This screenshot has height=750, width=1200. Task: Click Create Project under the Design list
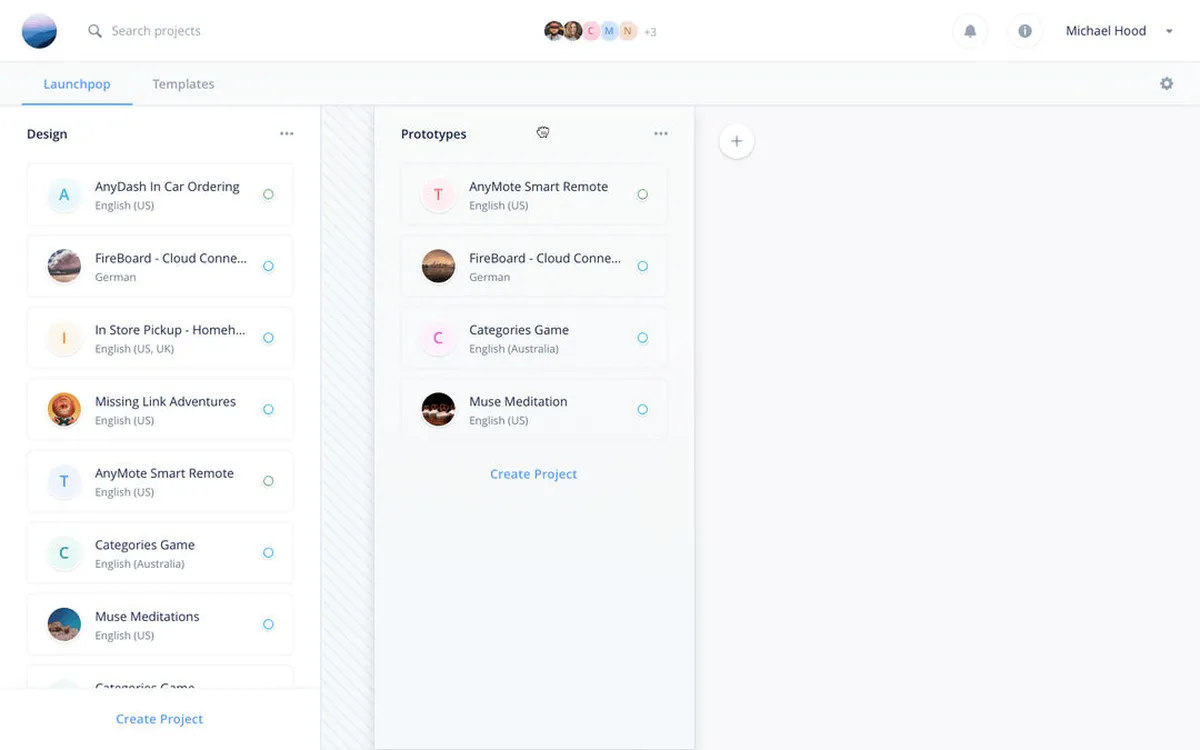pyautogui.click(x=159, y=719)
